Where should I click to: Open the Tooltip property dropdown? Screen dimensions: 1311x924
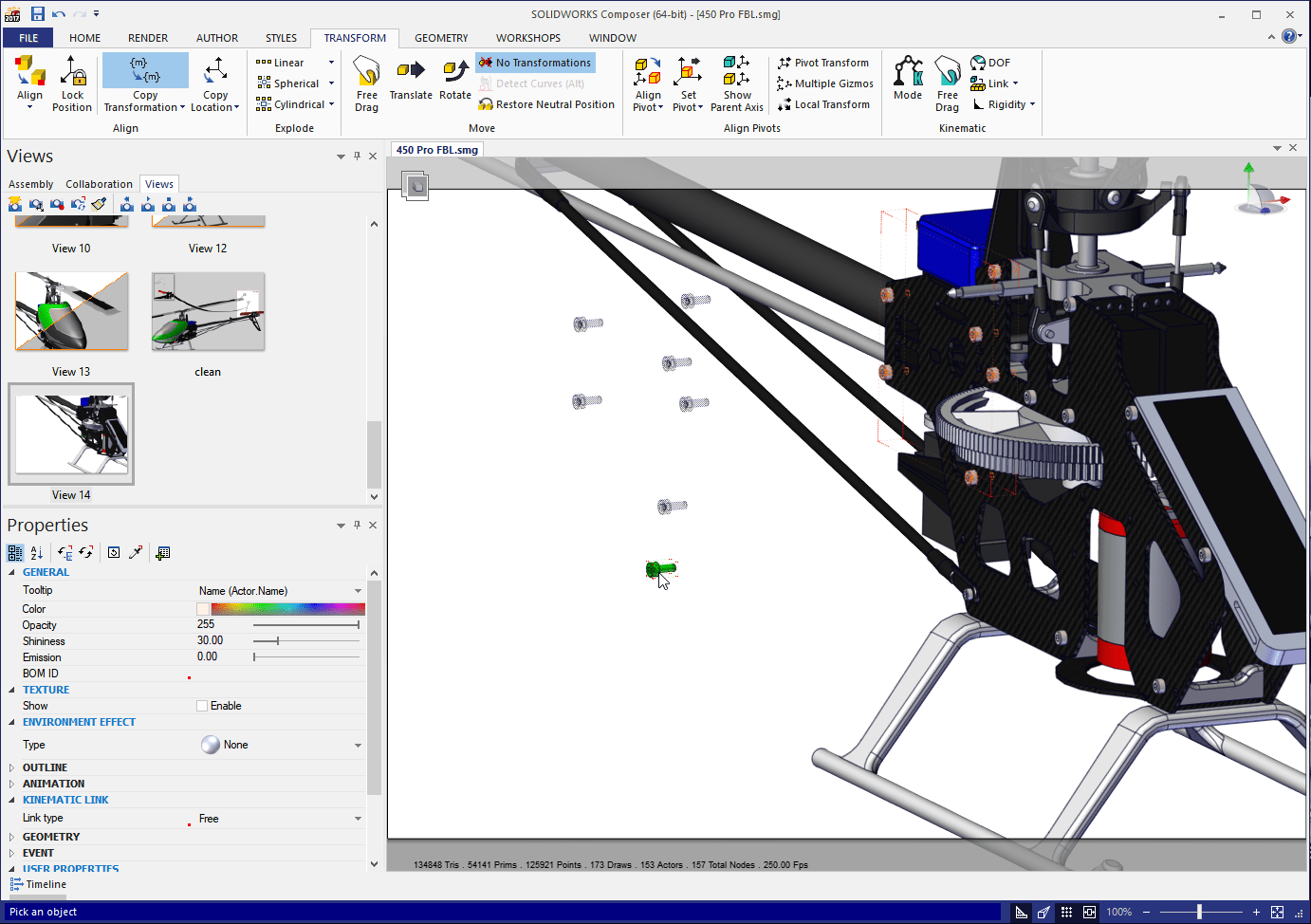tap(358, 591)
